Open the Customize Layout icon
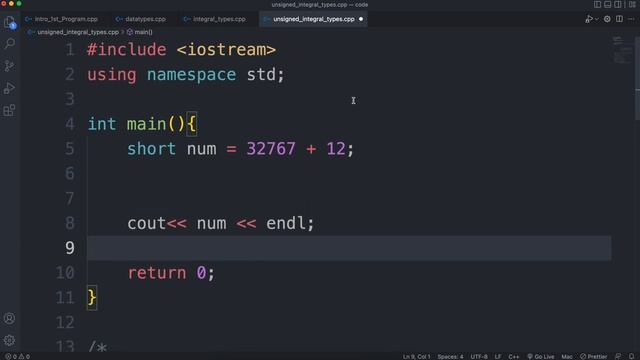This screenshot has height=360, width=640. [632, 4]
